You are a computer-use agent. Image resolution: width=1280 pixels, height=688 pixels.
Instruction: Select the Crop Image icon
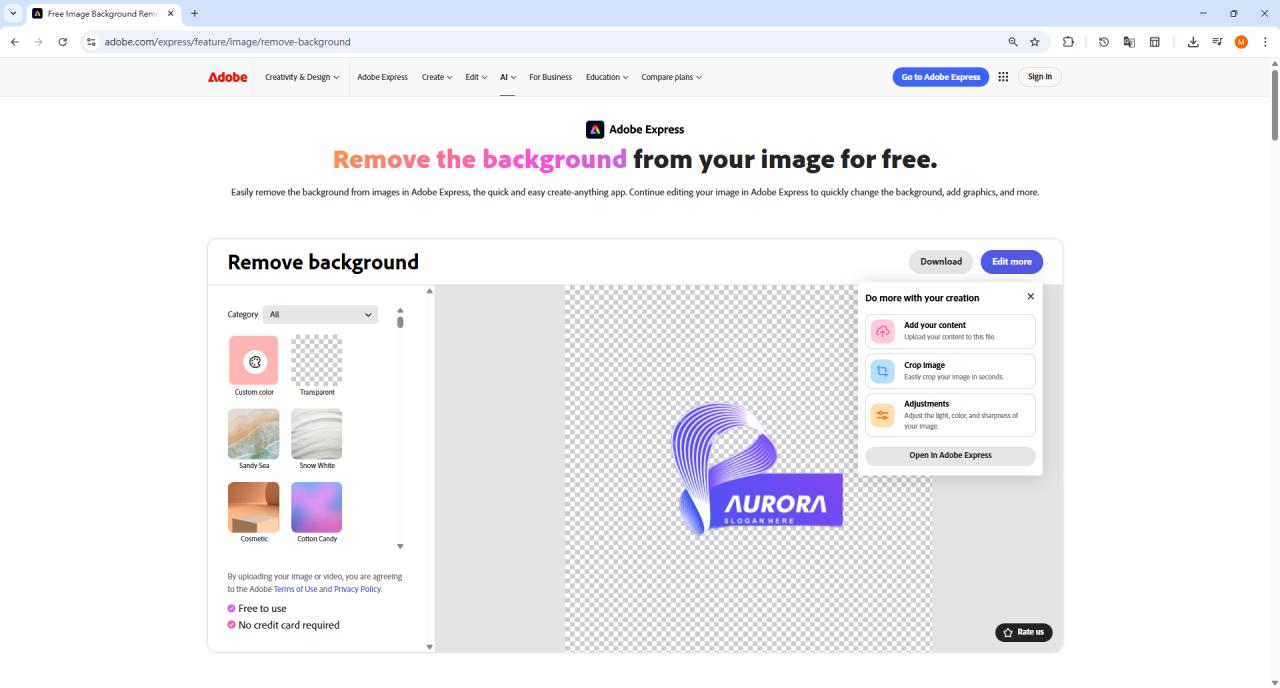click(882, 370)
